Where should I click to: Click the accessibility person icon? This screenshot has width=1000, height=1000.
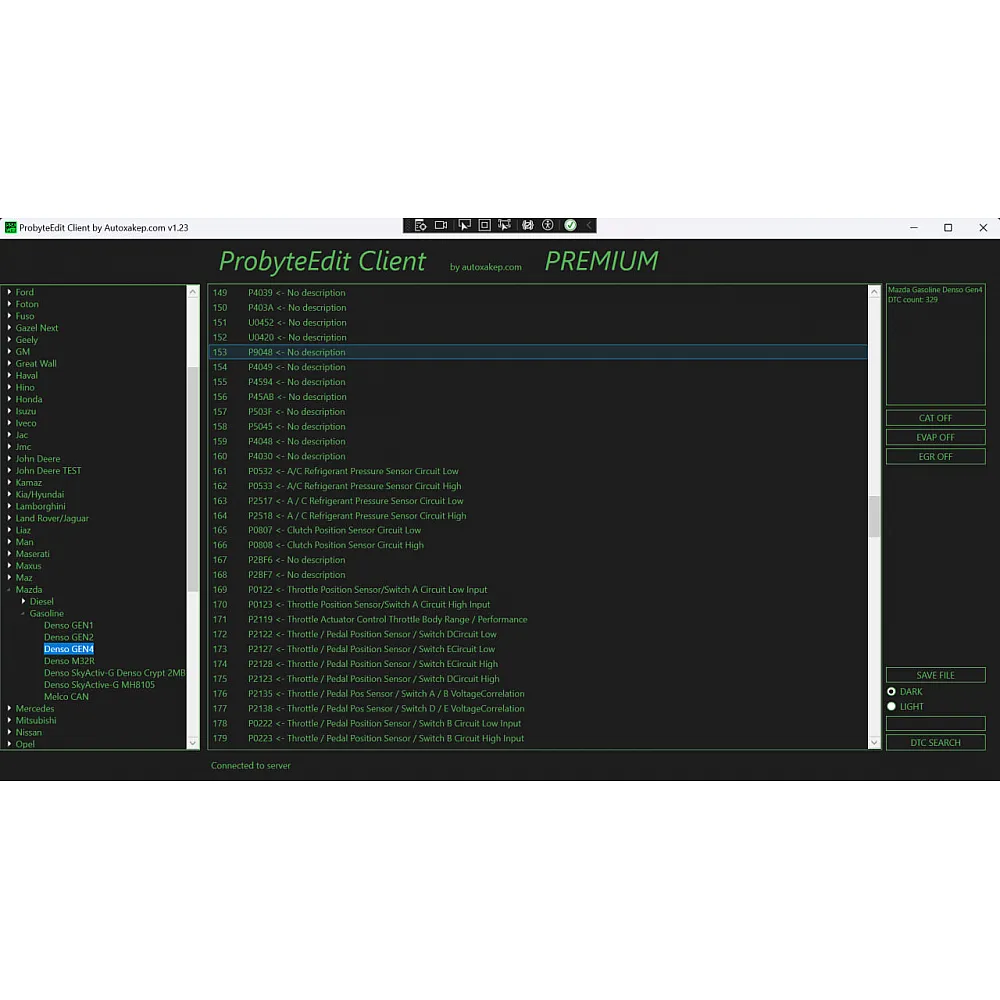[548, 226]
